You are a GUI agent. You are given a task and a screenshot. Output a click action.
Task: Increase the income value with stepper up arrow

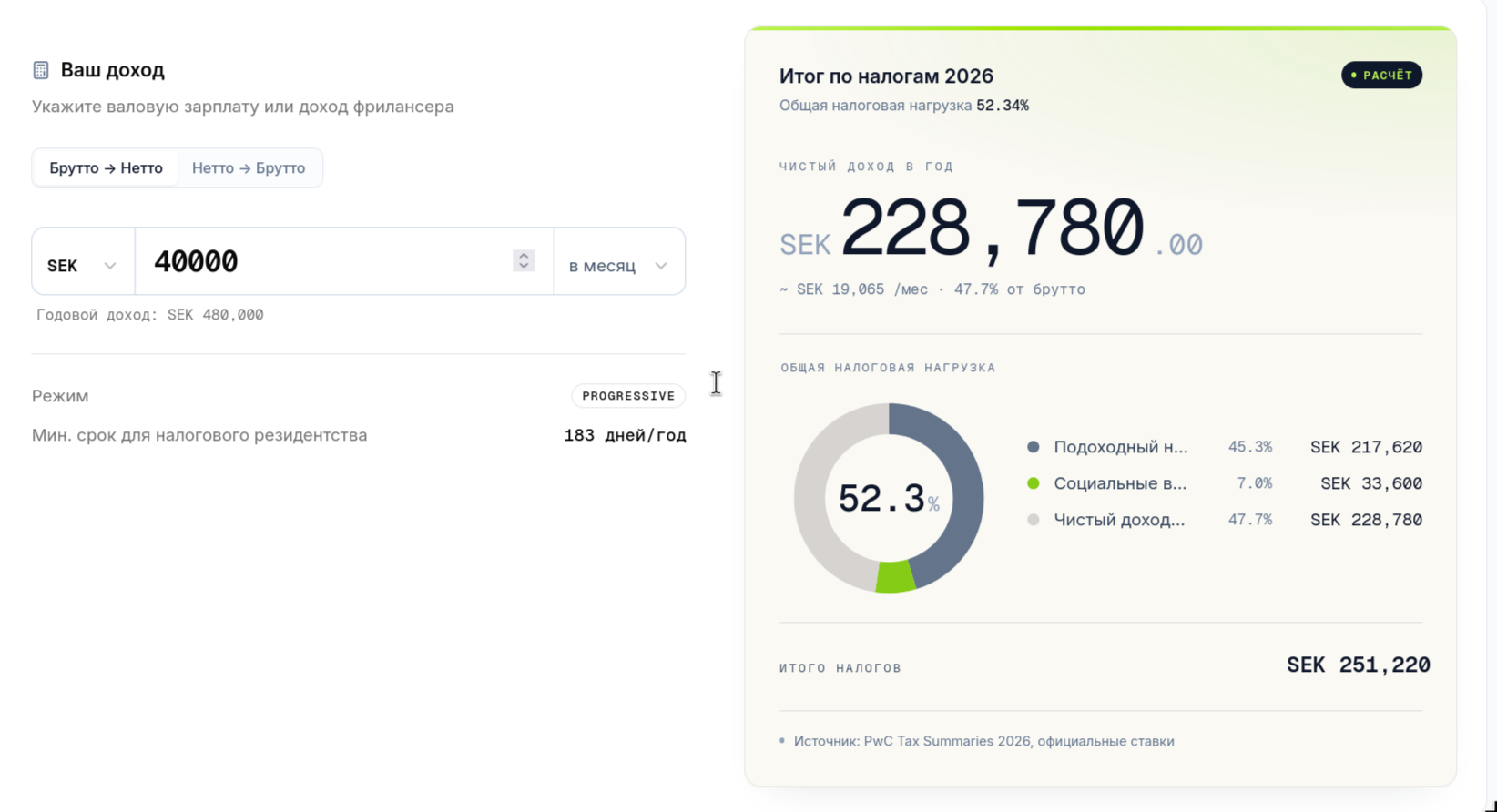tap(524, 256)
